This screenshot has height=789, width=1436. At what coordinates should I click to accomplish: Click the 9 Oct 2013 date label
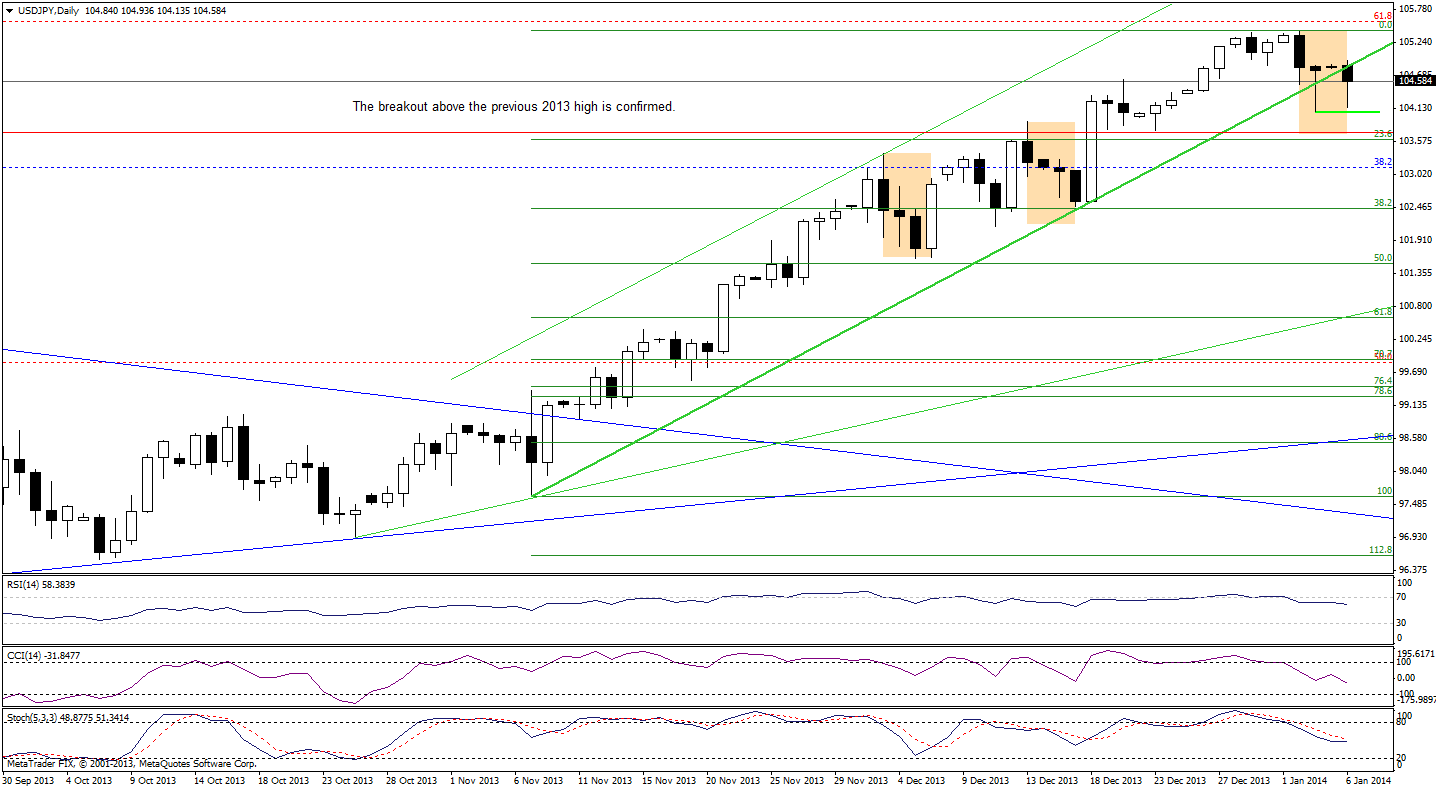point(154,780)
